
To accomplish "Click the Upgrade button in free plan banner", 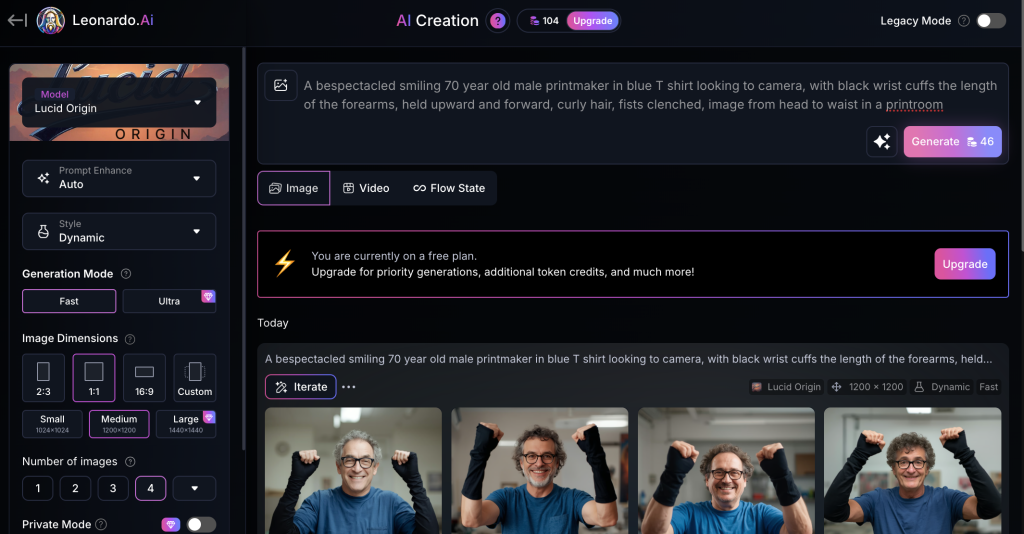I will (x=965, y=264).
